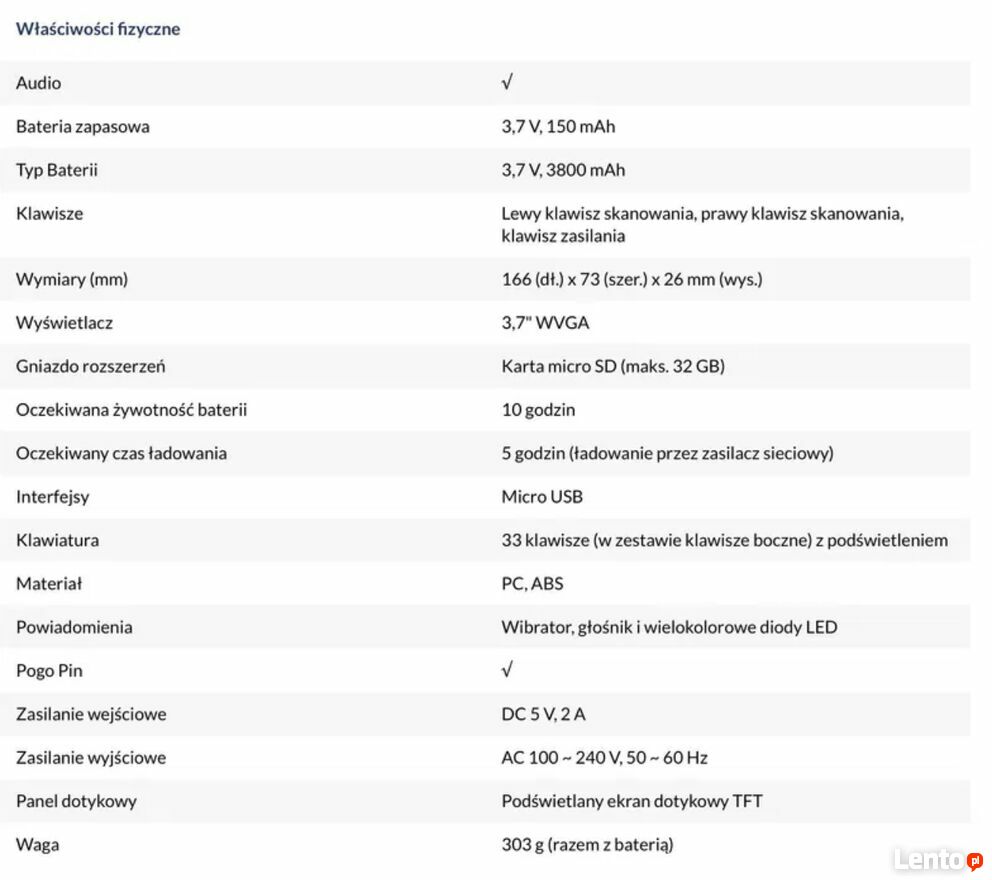Click the 3,7" WVGA display value

[x=545, y=323]
